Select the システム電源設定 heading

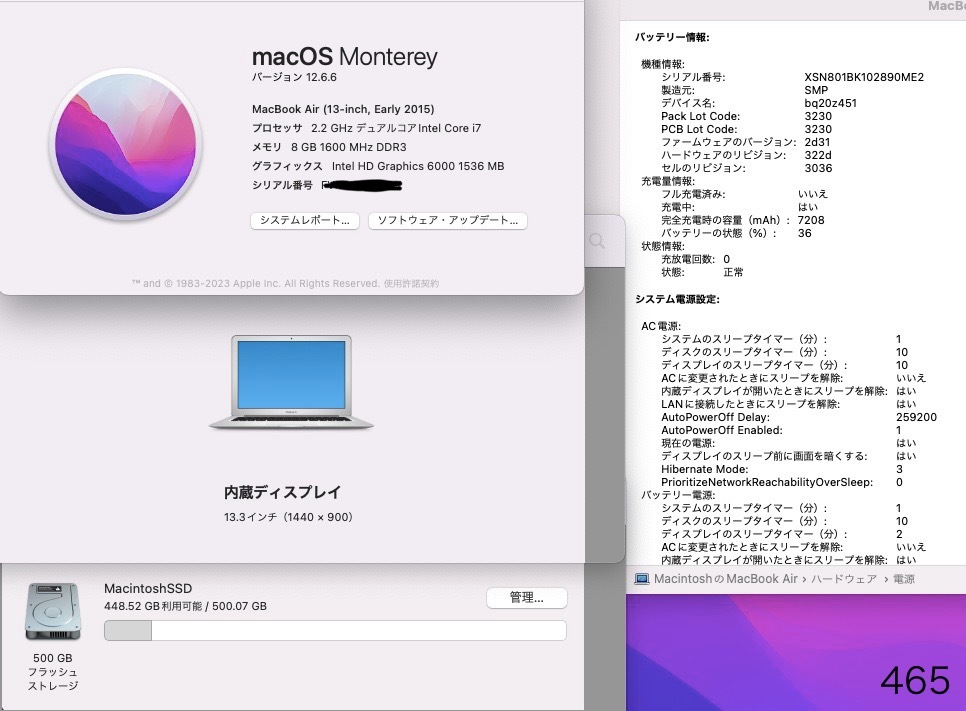click(x=677, y=299)
